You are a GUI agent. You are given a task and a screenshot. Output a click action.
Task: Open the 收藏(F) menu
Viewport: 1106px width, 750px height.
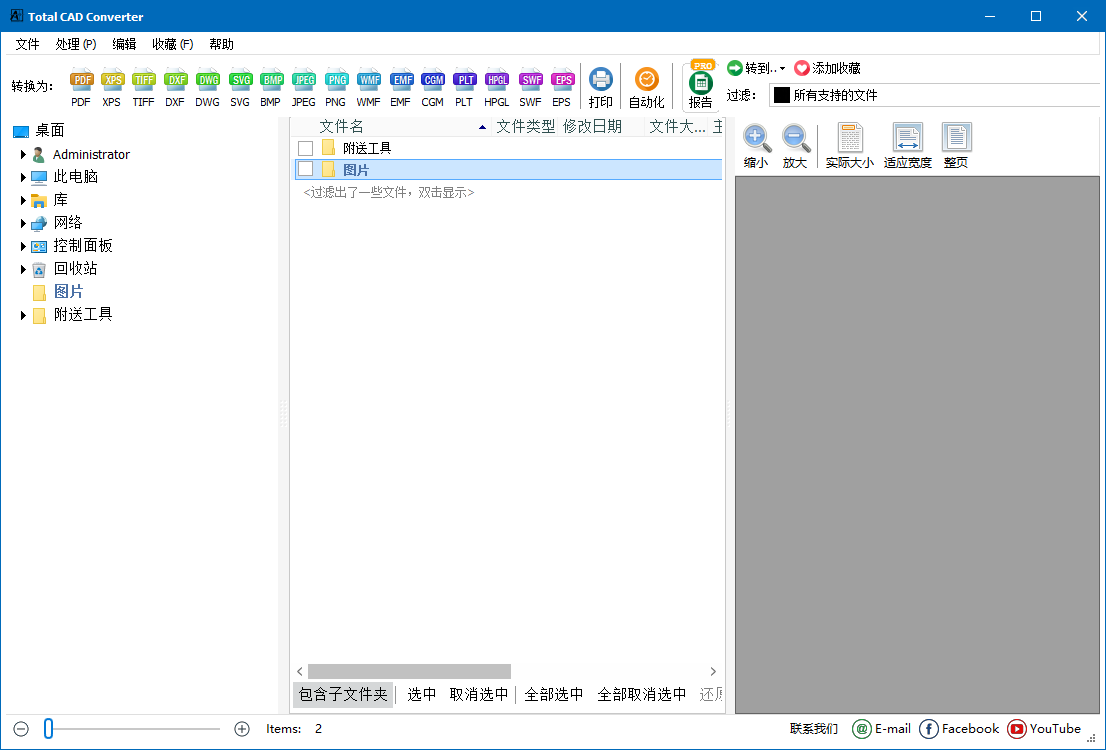(x=173, y=44)
